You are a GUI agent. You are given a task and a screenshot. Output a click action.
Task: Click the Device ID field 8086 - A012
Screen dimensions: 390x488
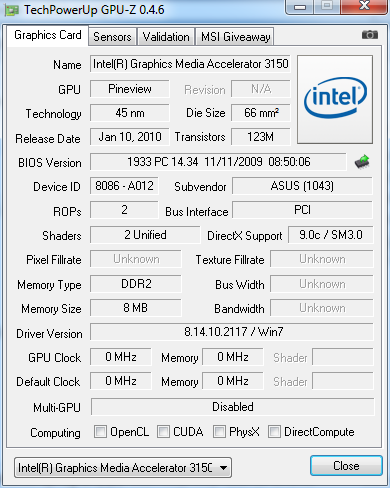pos(124,186)
